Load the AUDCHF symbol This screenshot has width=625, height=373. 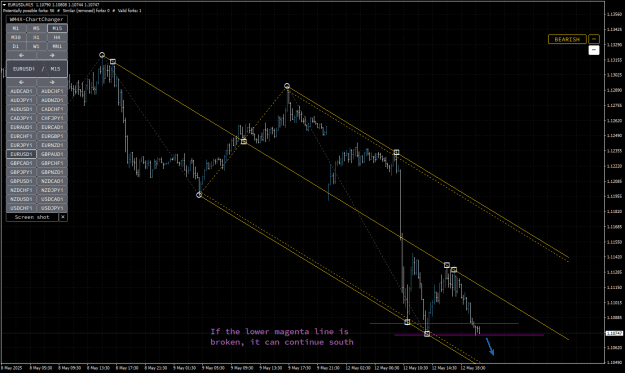tap(52, 91)
